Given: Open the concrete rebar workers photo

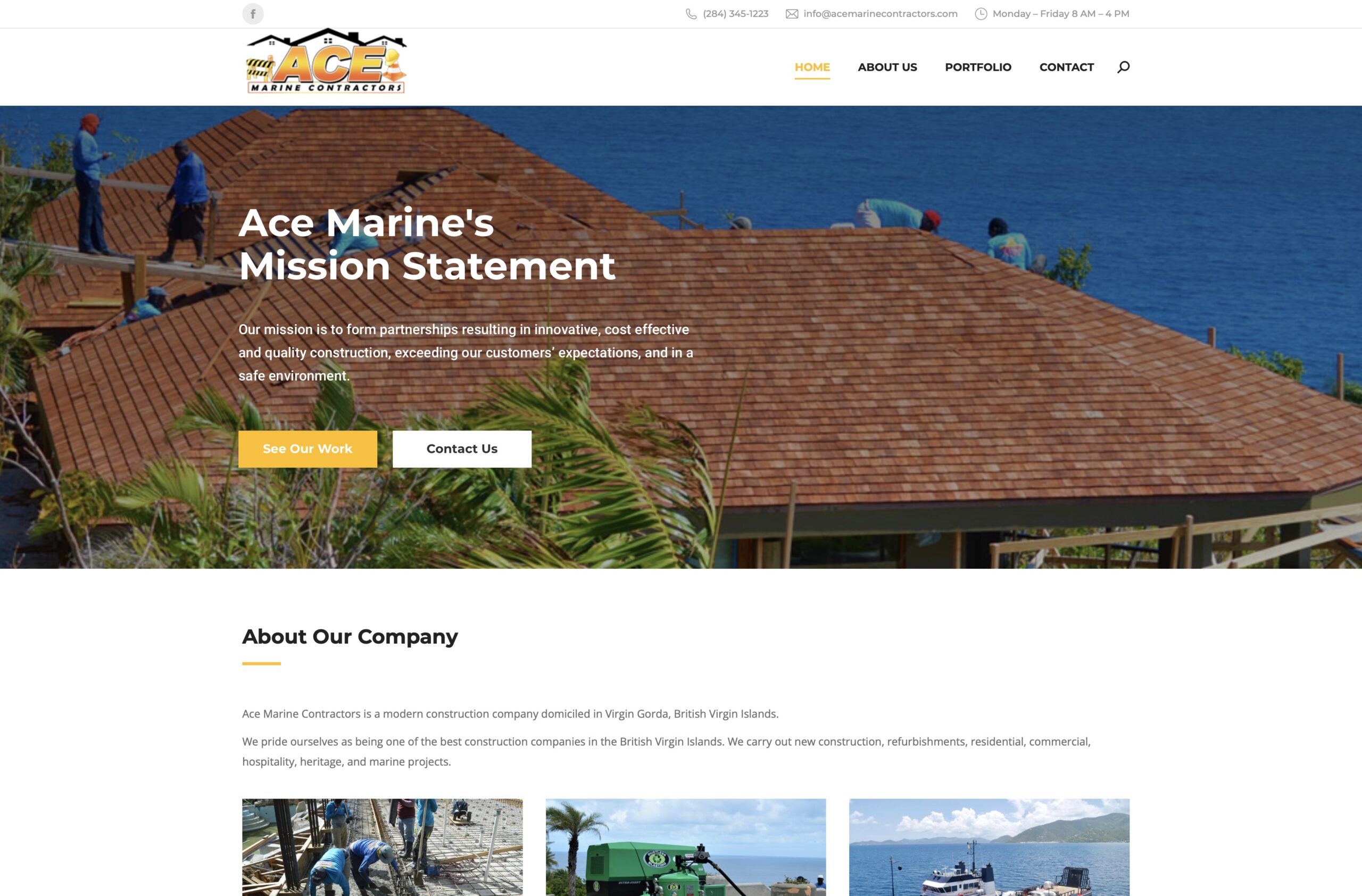Looking at the screenshot, I should (383, 848).
